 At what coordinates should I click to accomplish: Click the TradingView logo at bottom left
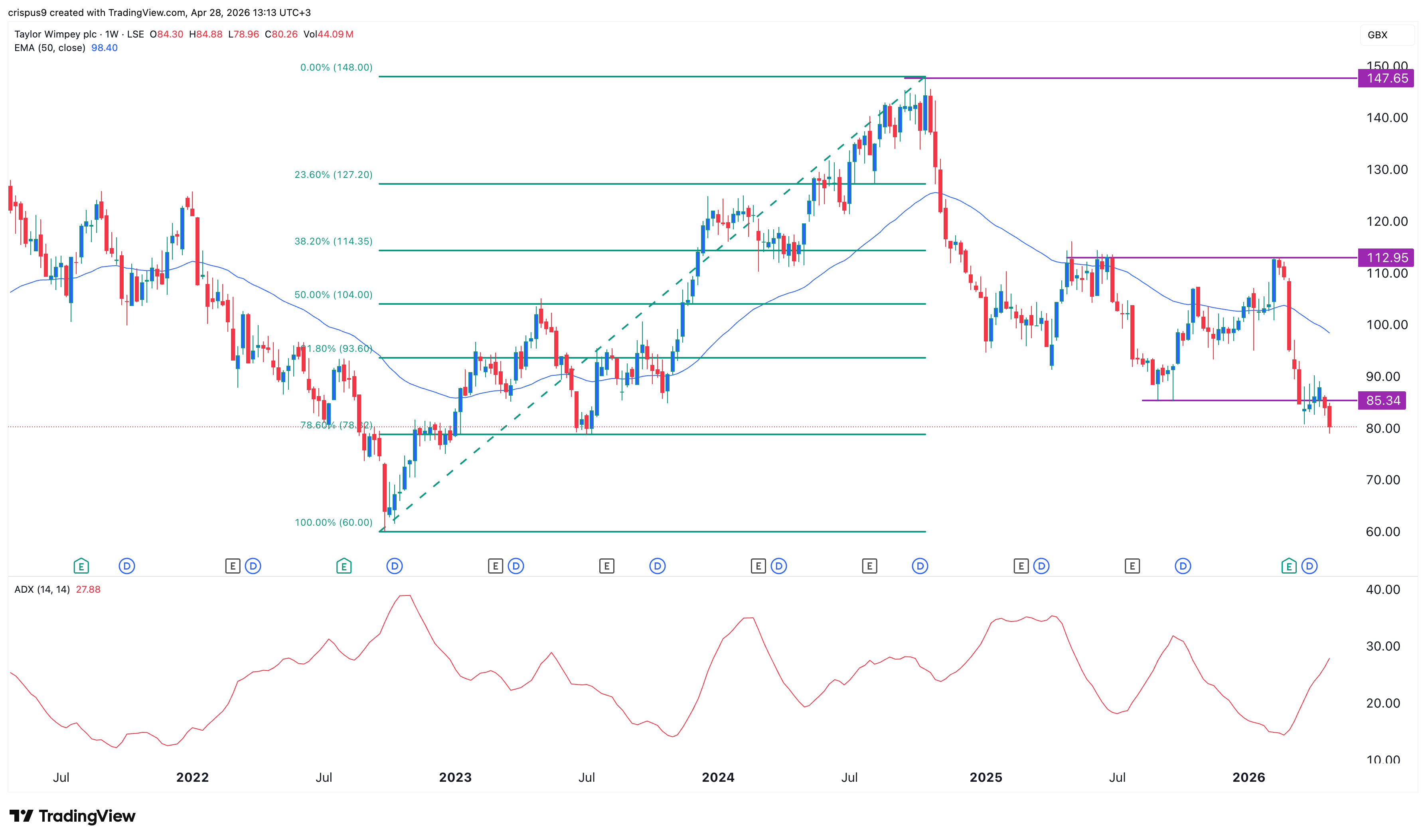click(73, 816)
